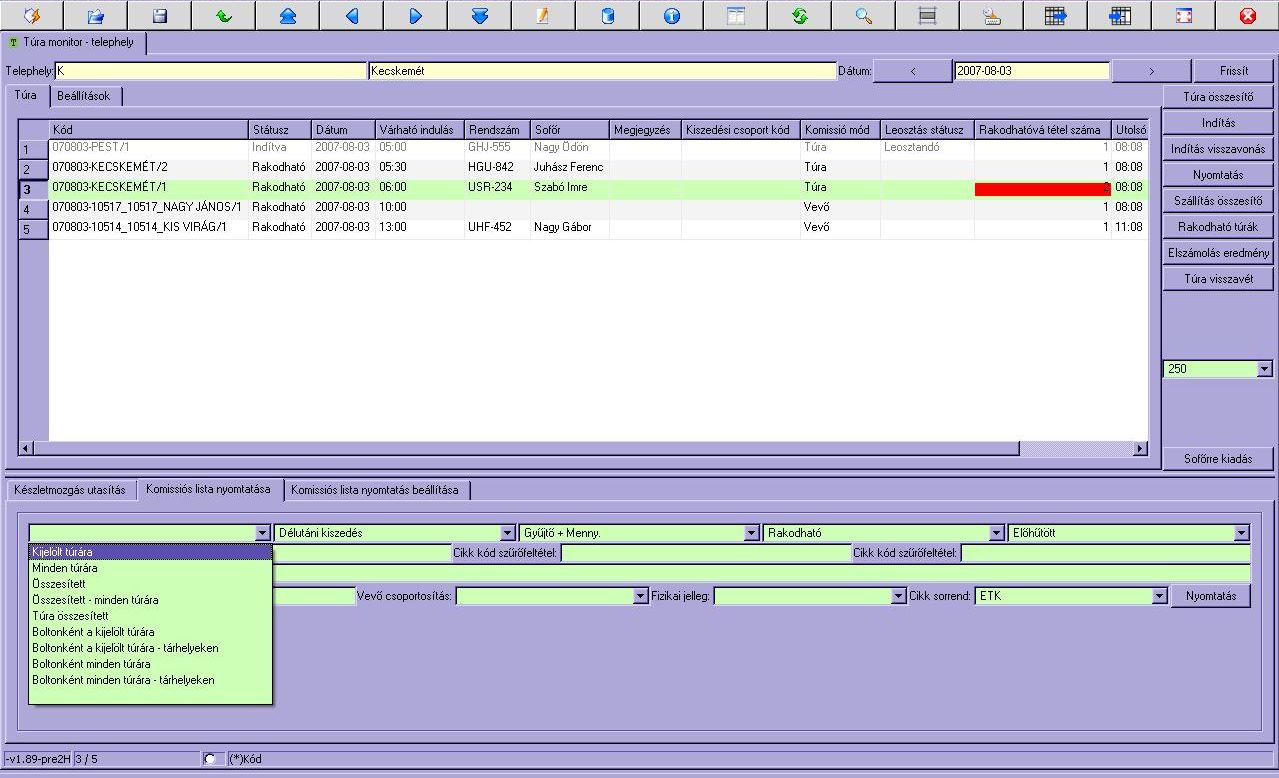The height and width of the screenshot is (778, 1279).
Task: Select 'Minden túrára' from the open list
Action: (65, 568)
